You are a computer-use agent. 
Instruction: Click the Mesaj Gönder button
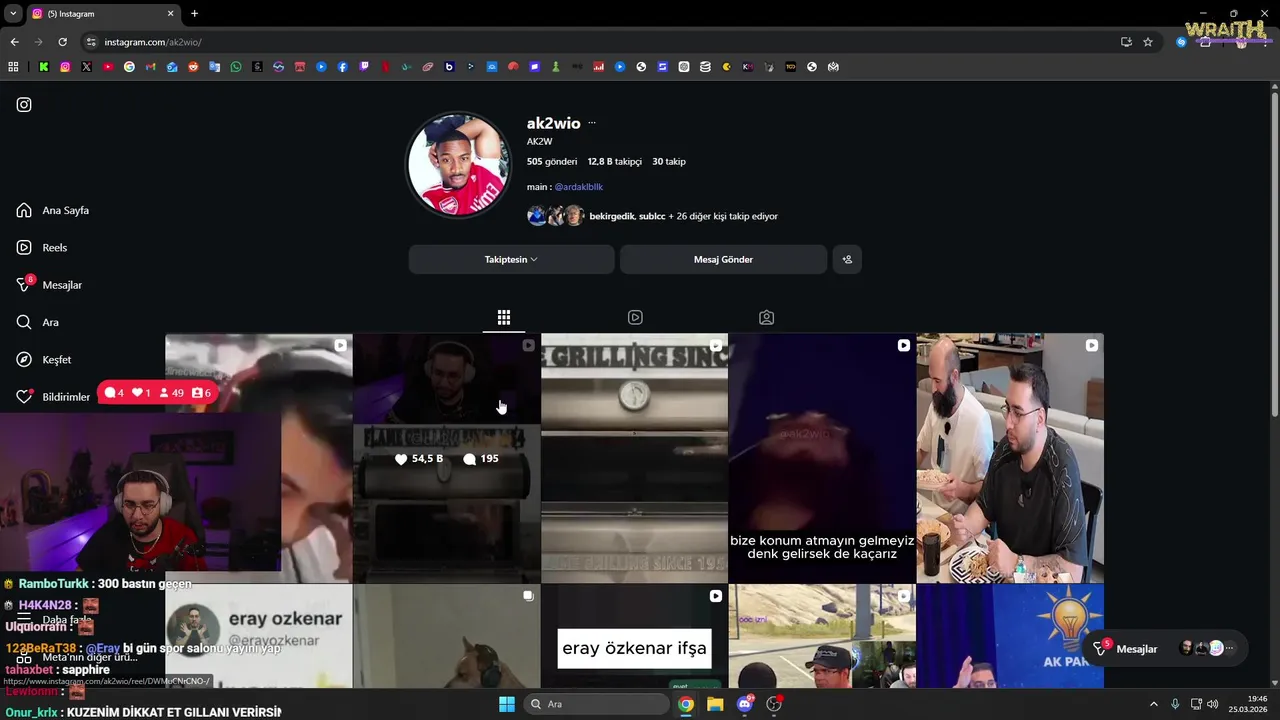coord(723,259)
